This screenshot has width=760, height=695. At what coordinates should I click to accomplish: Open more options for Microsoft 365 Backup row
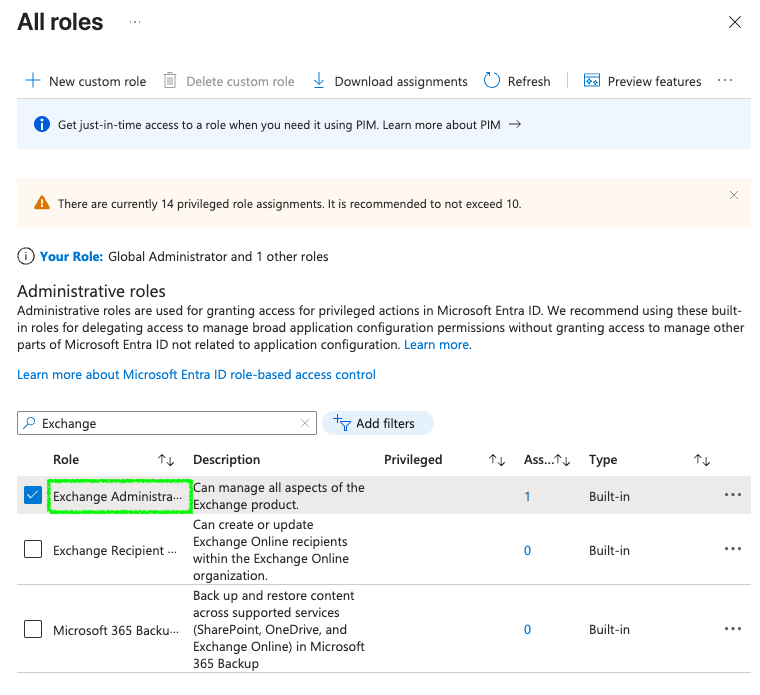click(732, 629)
